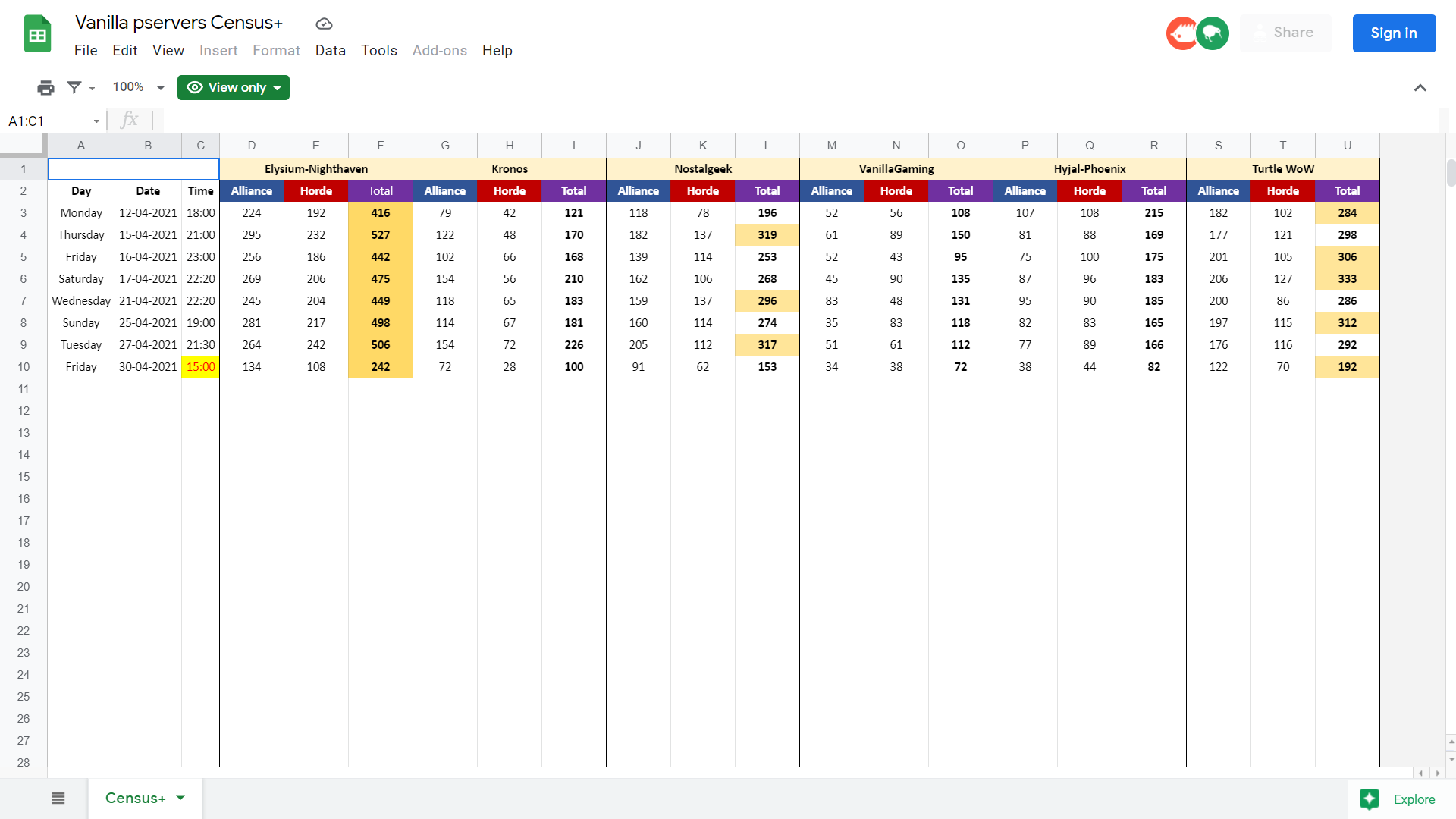Click the print icon
Viewport: 1456px width, 819px height.
(x=45, y=88)
